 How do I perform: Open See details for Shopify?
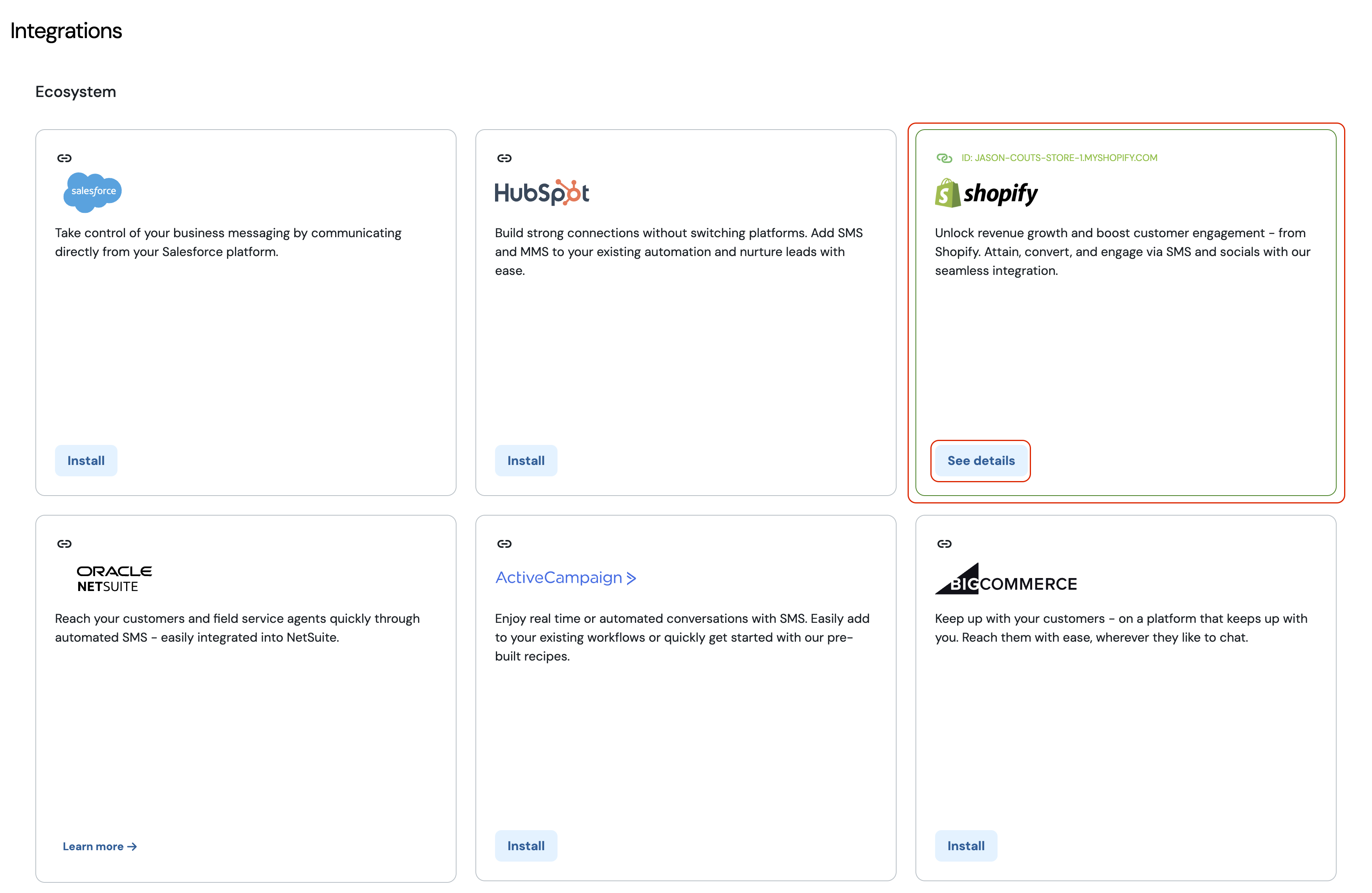(981, 460)
